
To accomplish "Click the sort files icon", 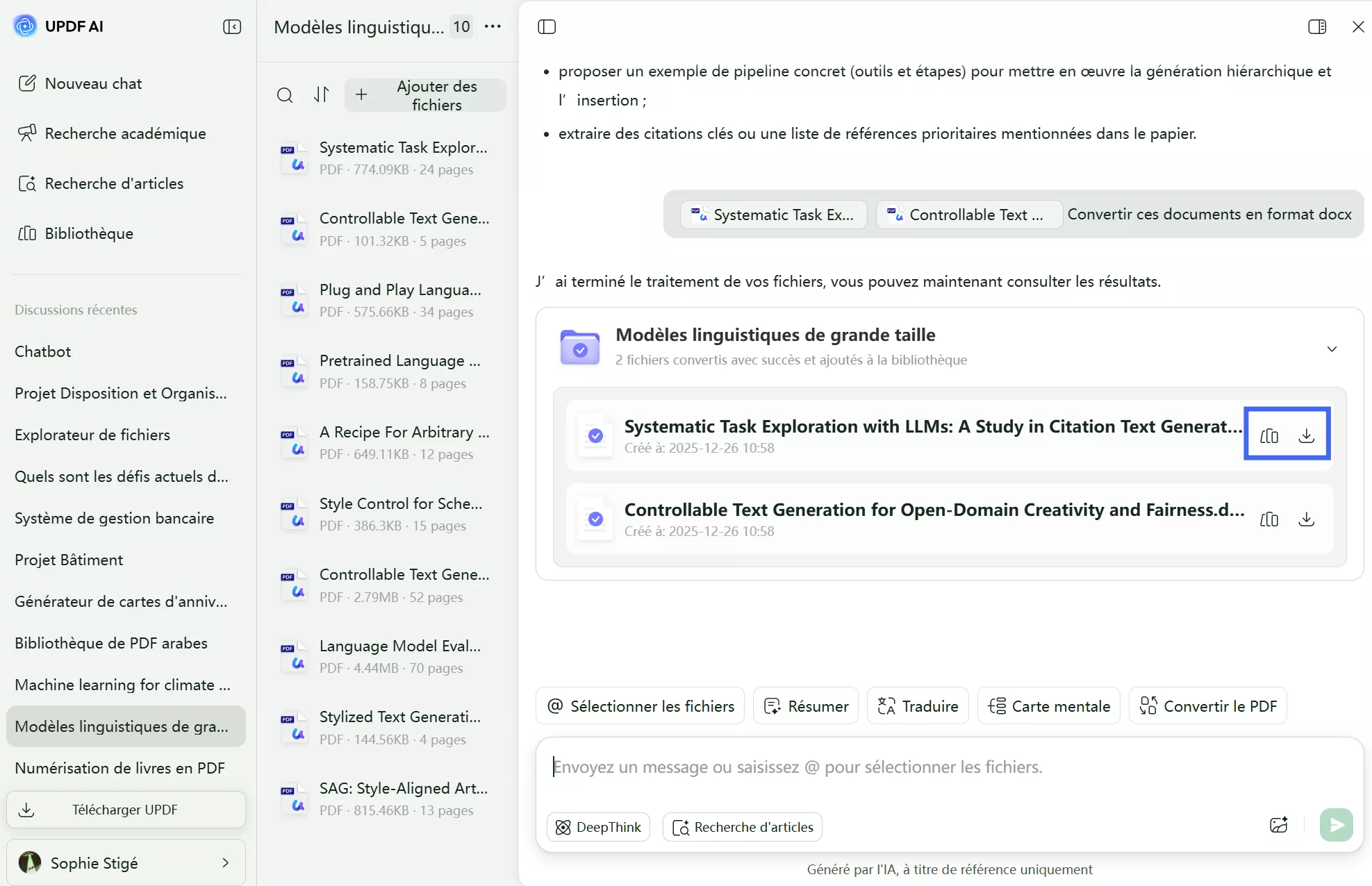I will 321,95.
